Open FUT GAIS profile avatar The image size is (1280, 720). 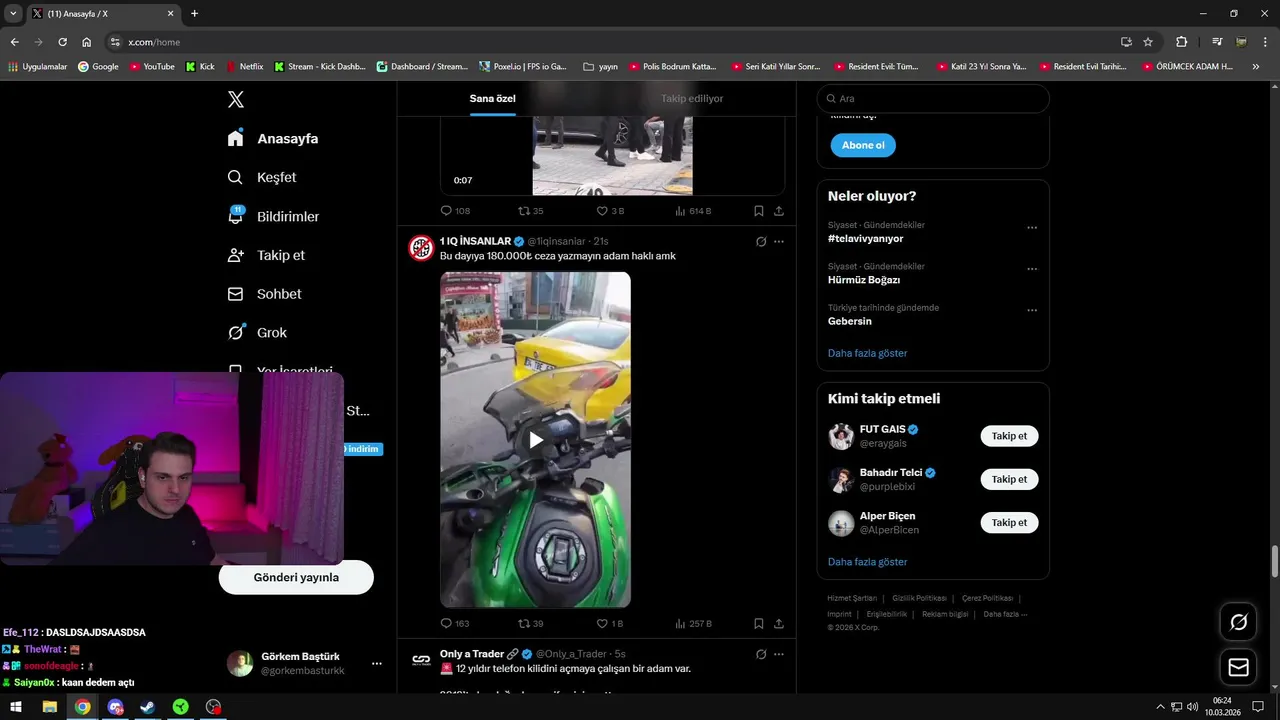pyautogui.click(x=841, y=436)
